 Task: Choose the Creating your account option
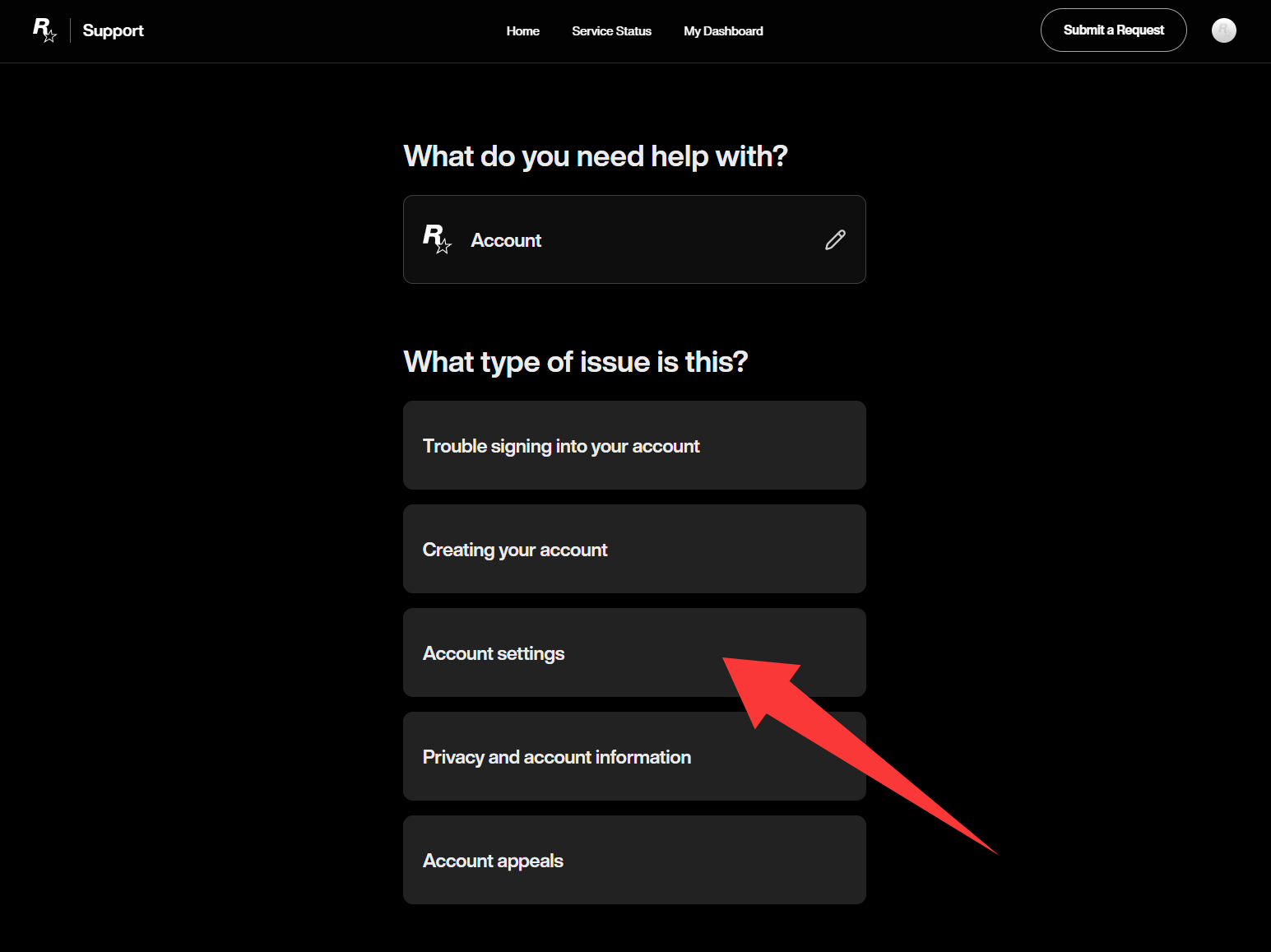[633, 549]
